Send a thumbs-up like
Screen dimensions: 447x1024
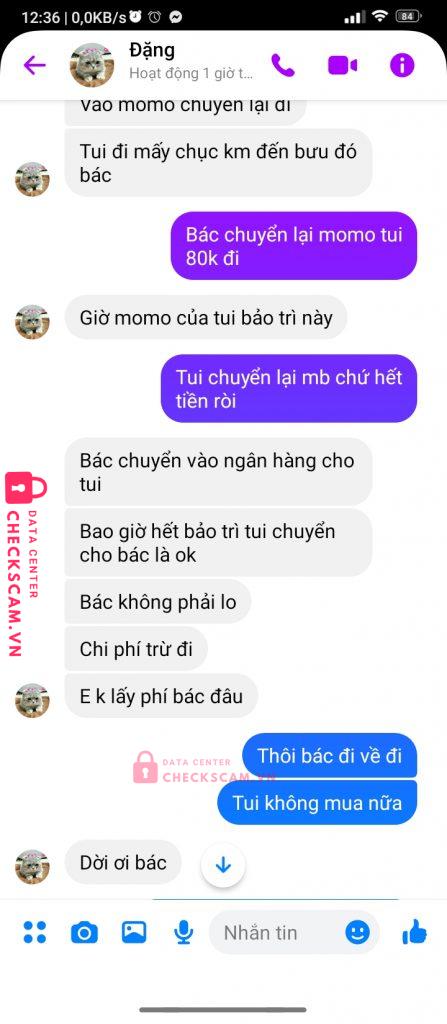[414, 932]
